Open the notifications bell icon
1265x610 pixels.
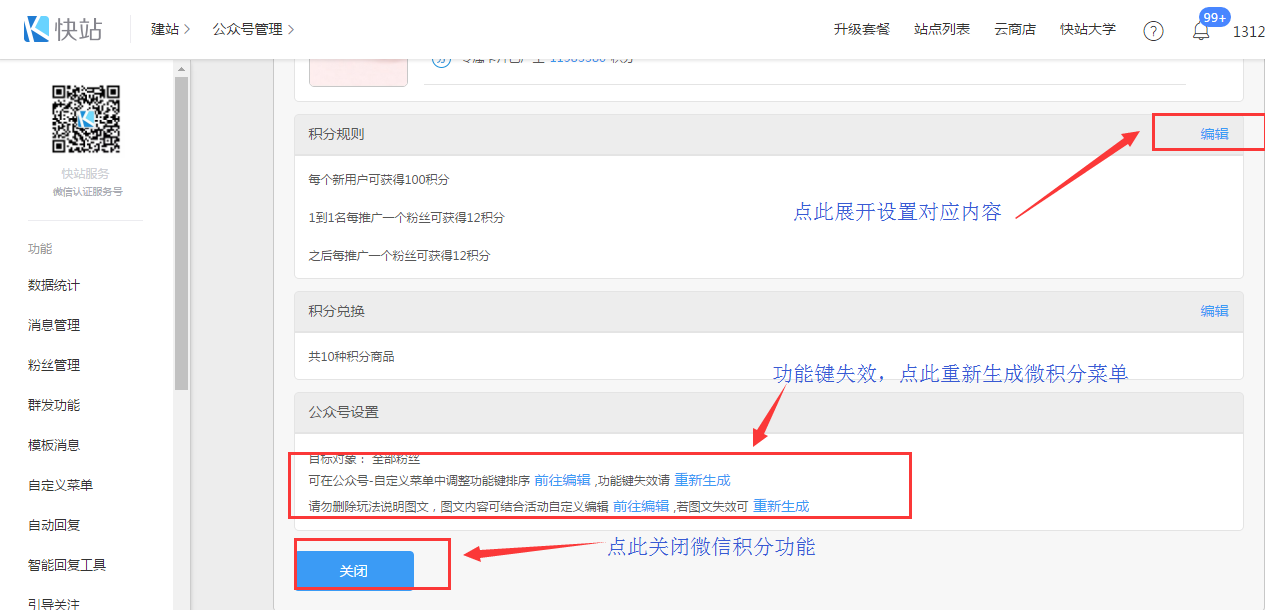click(x=1201, y=31)
